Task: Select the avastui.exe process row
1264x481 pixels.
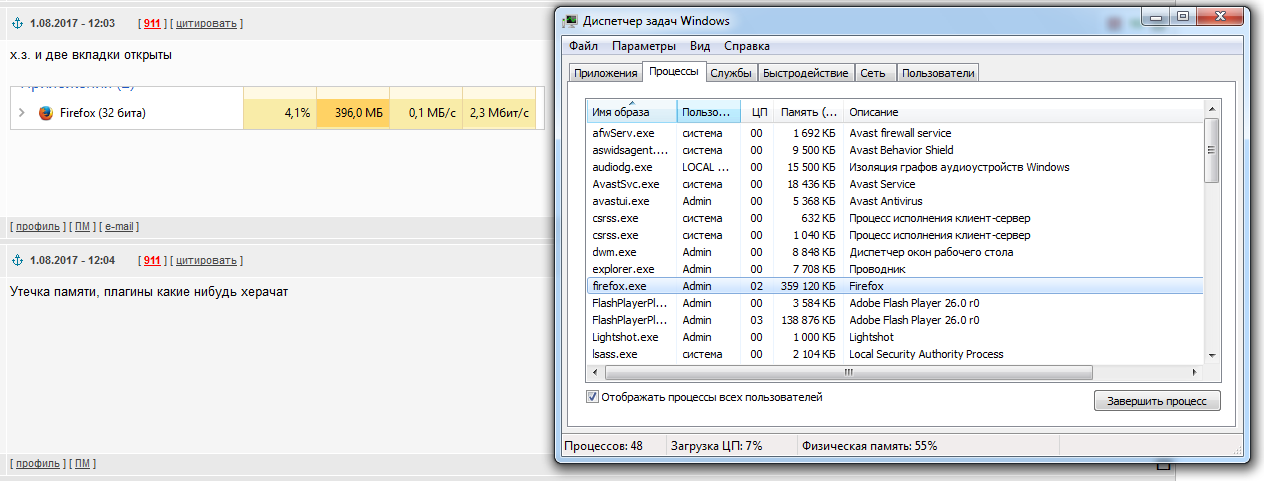Action: click(895, 201)
